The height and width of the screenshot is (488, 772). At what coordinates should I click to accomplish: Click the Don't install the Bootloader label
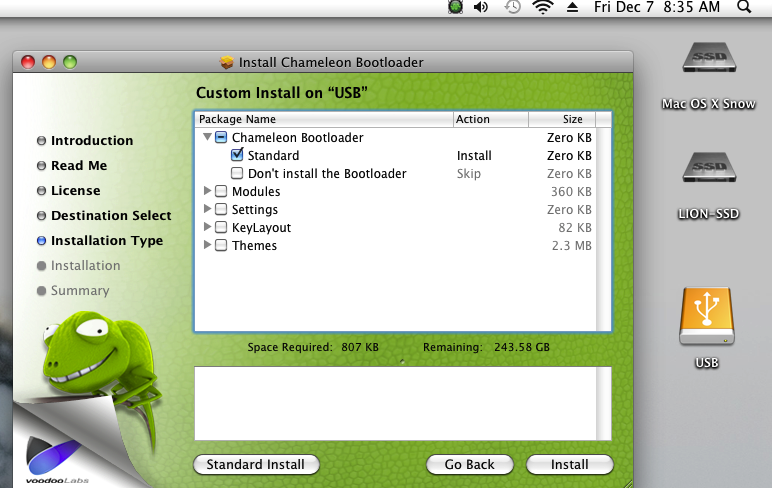coord(327,174)
